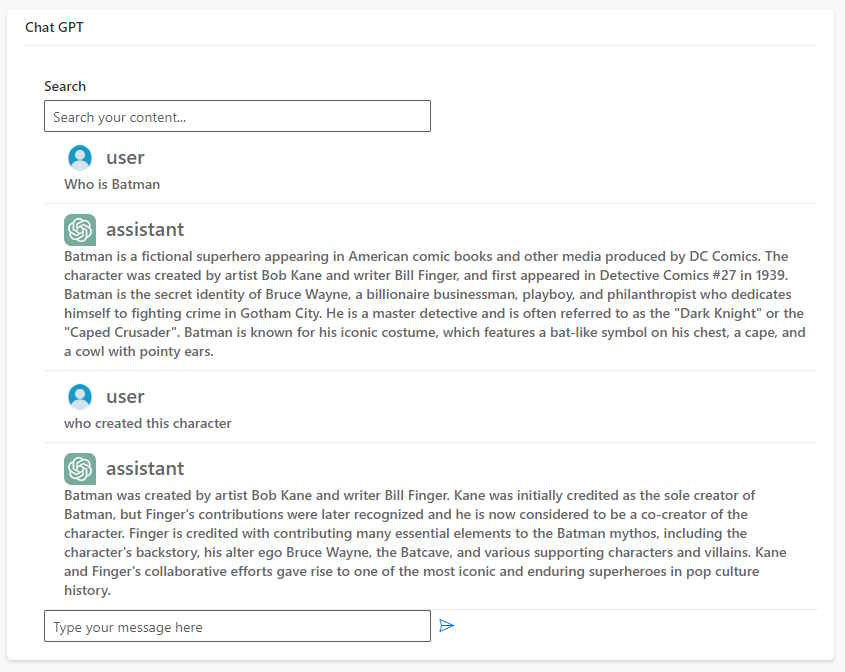Screen dimensions: 845x672
Task: Click the send message arrow icon
Action: [x=446, y=626]
